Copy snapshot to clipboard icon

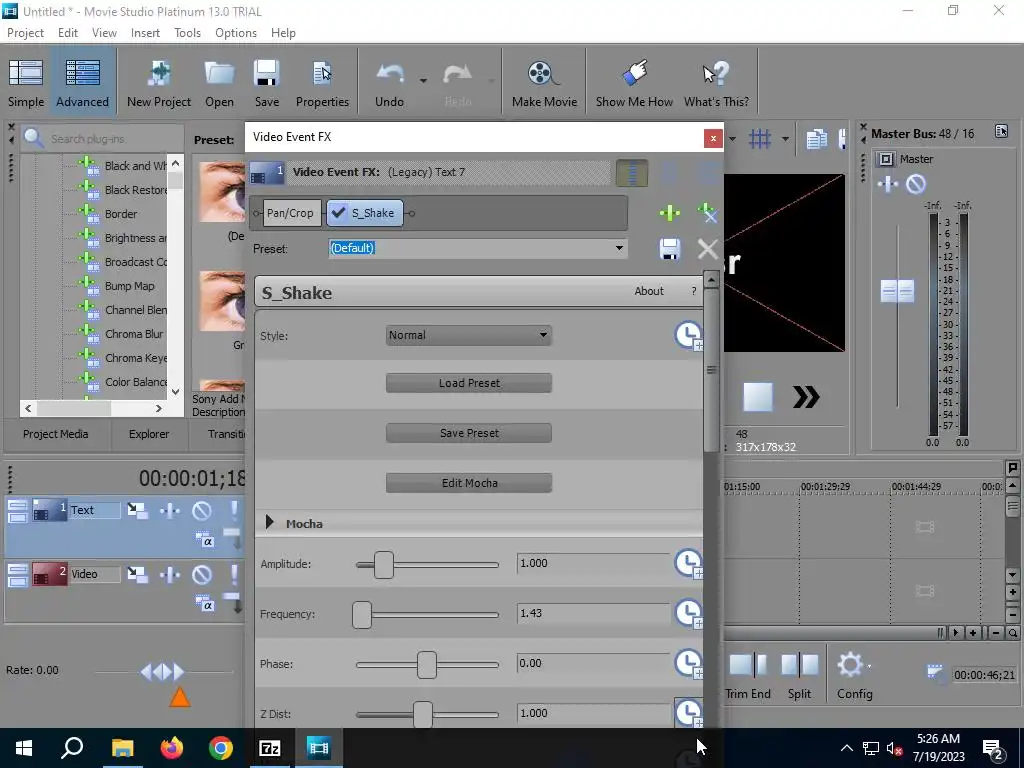point(816,139)
